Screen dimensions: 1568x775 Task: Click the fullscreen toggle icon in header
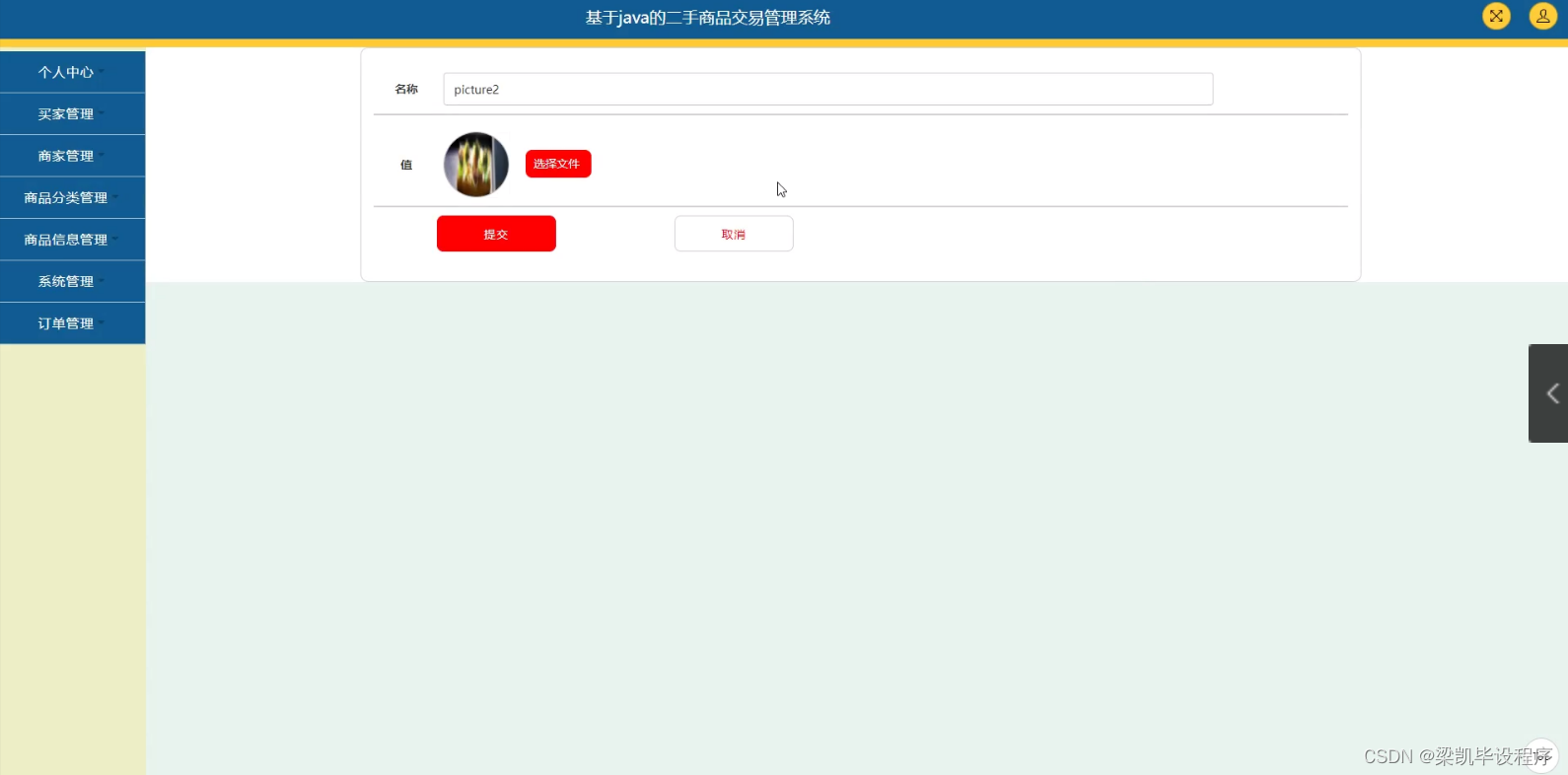(1496, 16)
